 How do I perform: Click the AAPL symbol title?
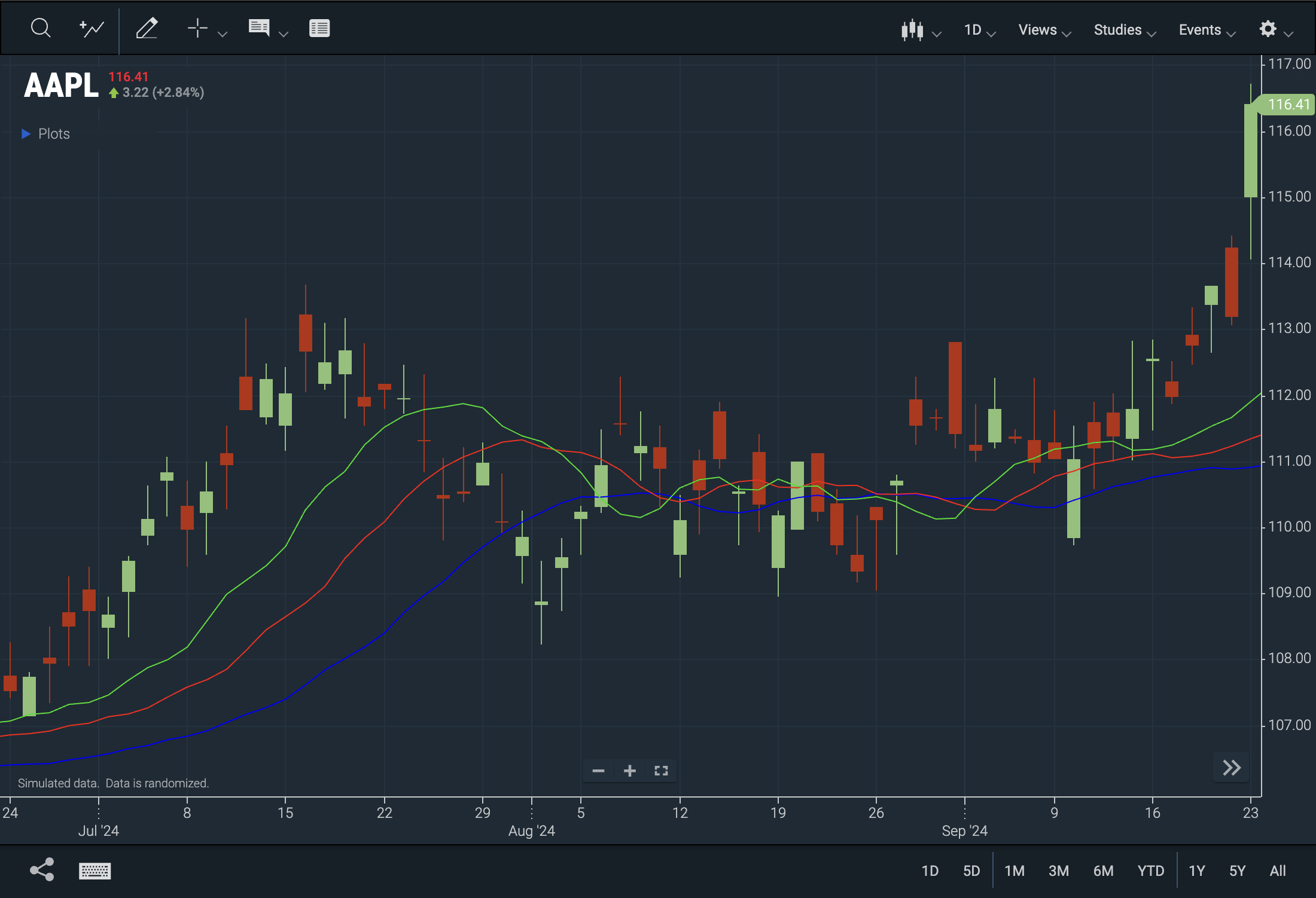point(61,85)
